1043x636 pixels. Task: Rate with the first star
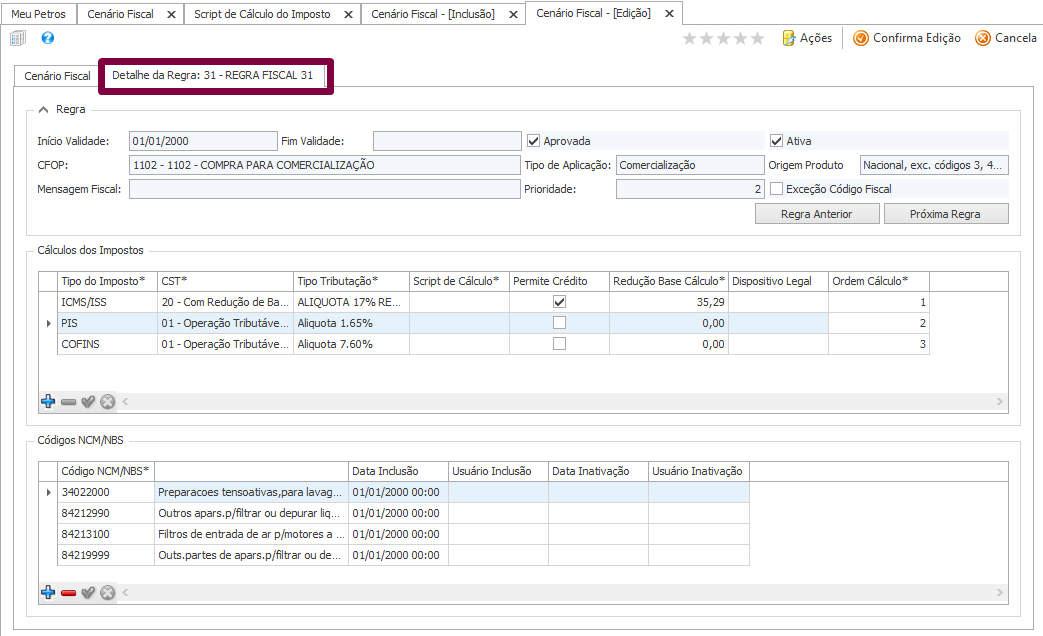point(689,39)
